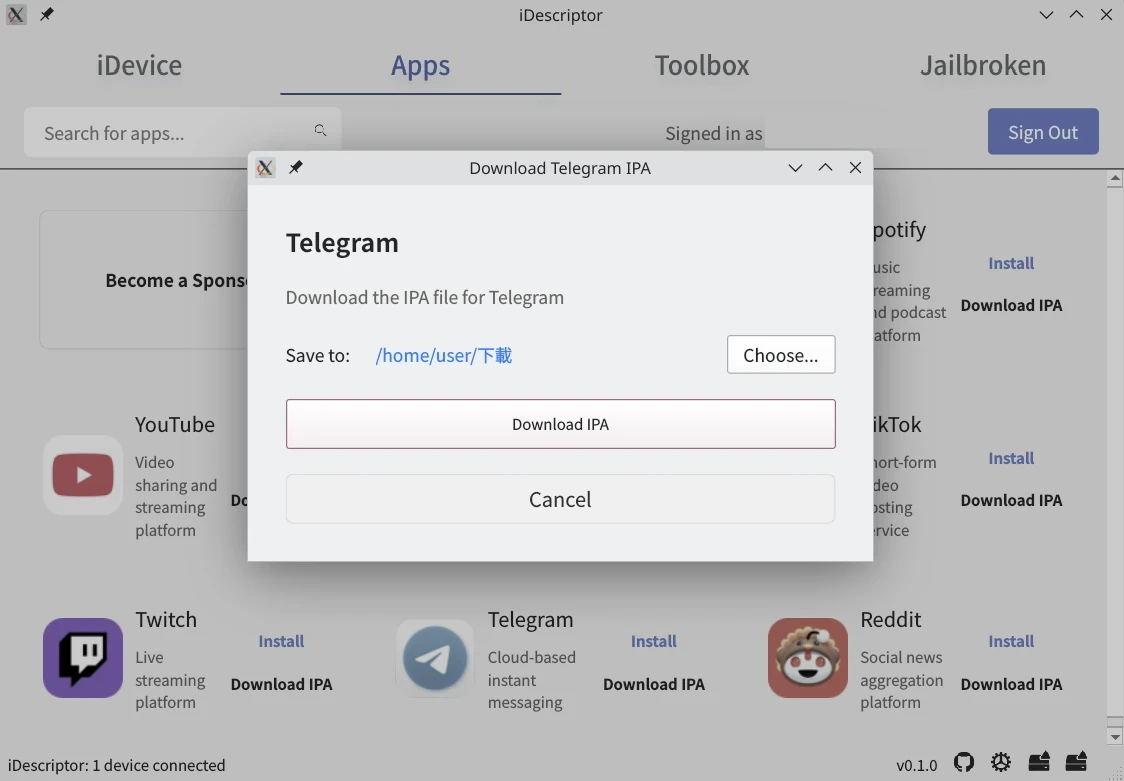This screenshot has width=1124, height=781.
Task: Open the Toolbox tab
Action: [x=702, y=65]
